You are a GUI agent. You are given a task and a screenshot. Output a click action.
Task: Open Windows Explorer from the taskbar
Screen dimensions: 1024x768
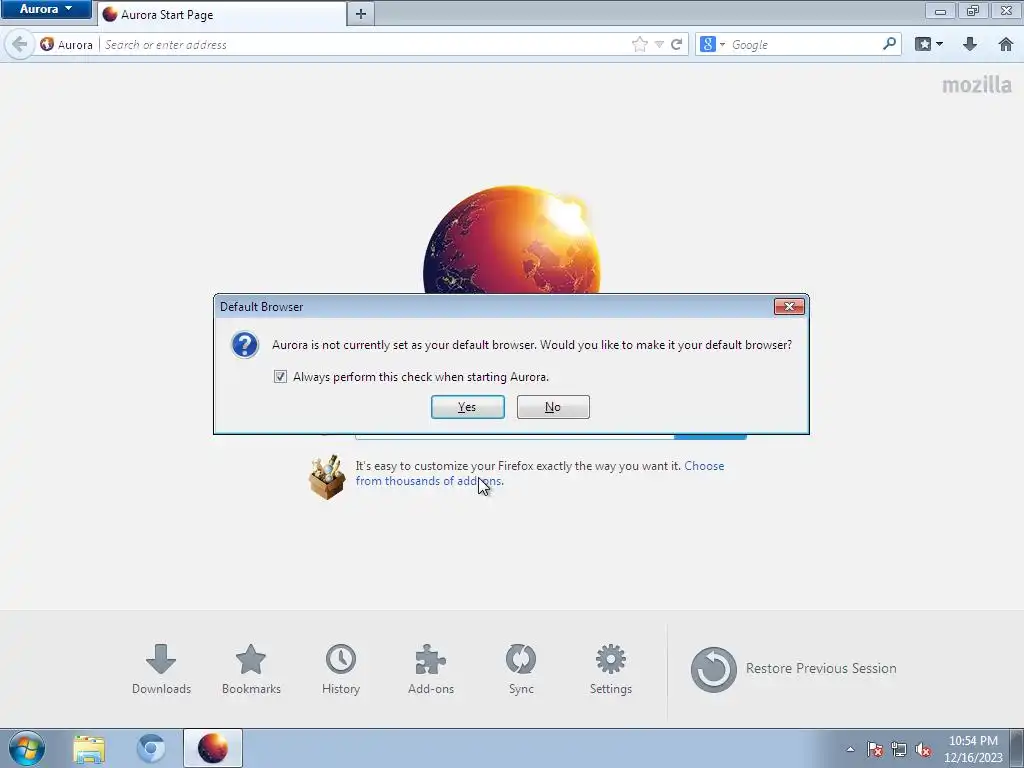pyautogui.click(x=89, y=749)
